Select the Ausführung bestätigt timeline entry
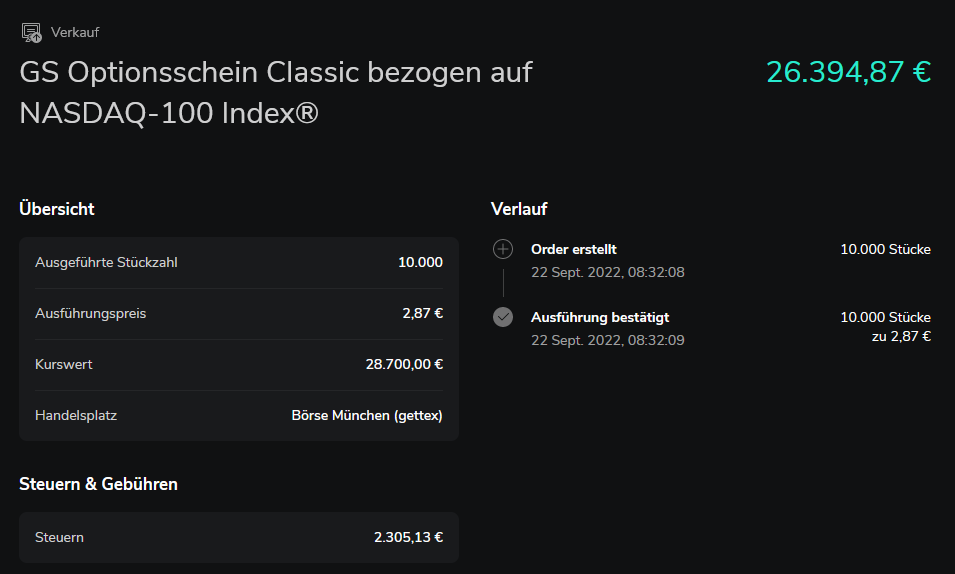 [x=600, y=317]
